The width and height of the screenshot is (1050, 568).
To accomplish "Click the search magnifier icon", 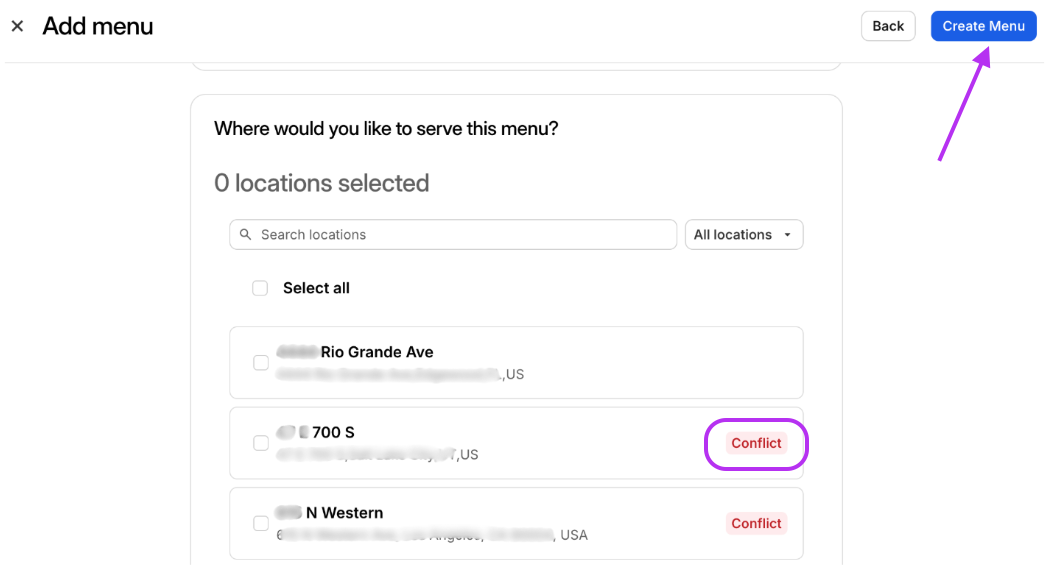I will [246, 235].
